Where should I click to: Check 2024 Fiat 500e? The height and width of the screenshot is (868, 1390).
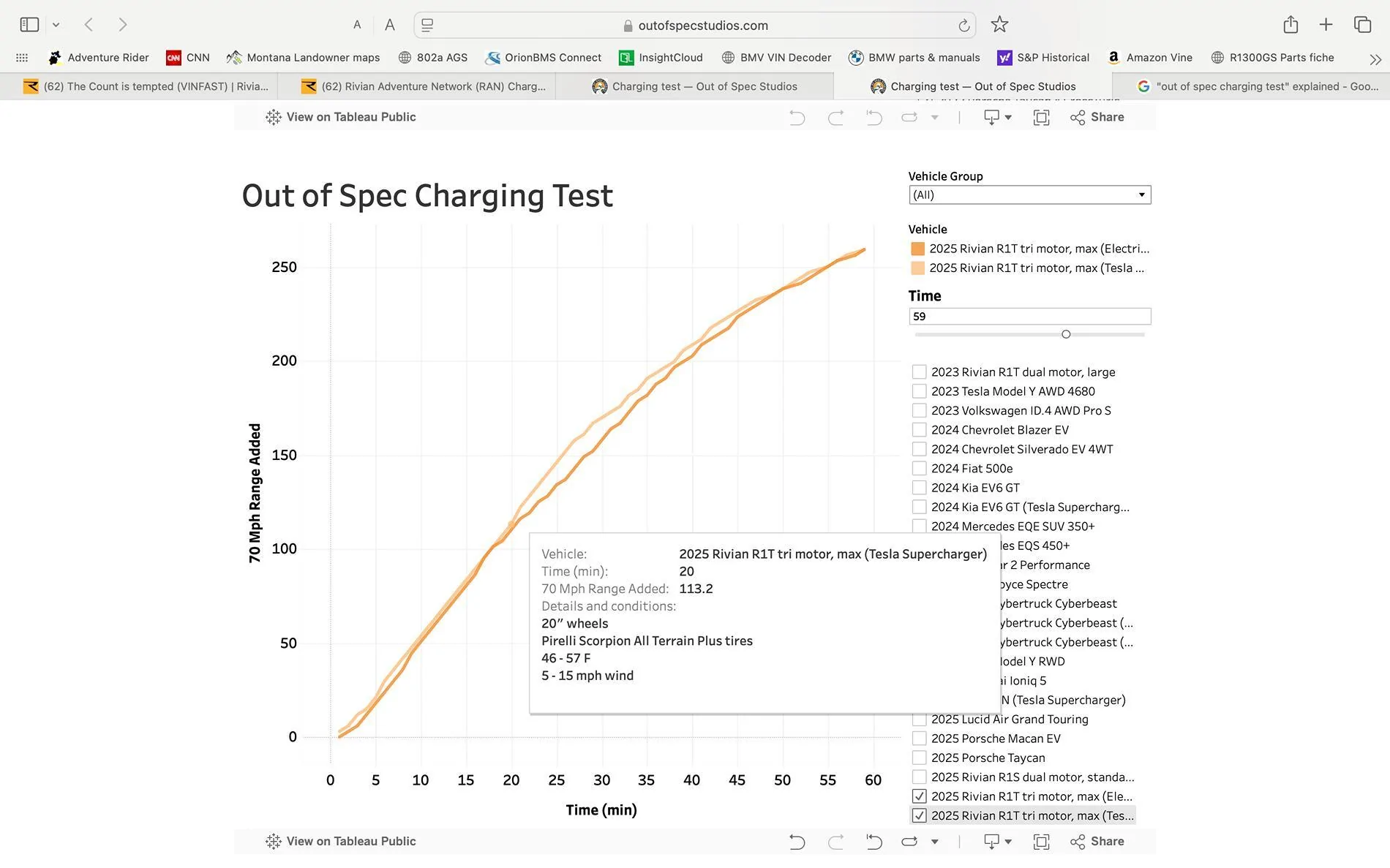tap(920, 469)
